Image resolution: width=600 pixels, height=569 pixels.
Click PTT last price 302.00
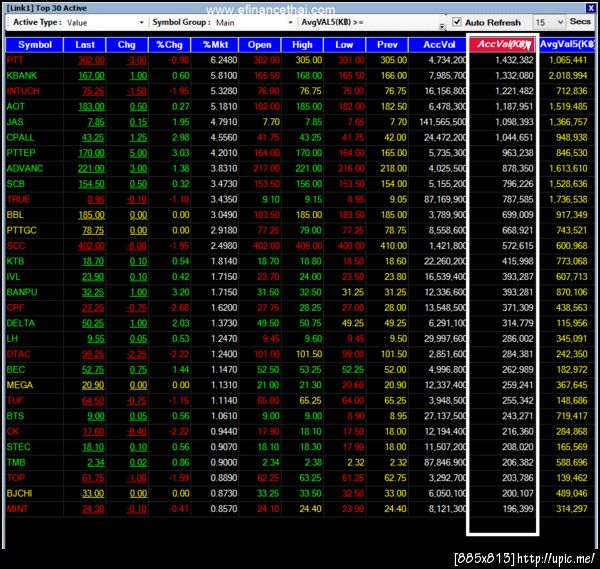click(x=91, y=60)
